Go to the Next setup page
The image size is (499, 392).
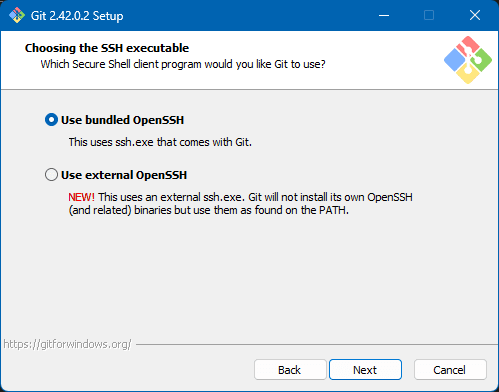[x=365, y=370]
